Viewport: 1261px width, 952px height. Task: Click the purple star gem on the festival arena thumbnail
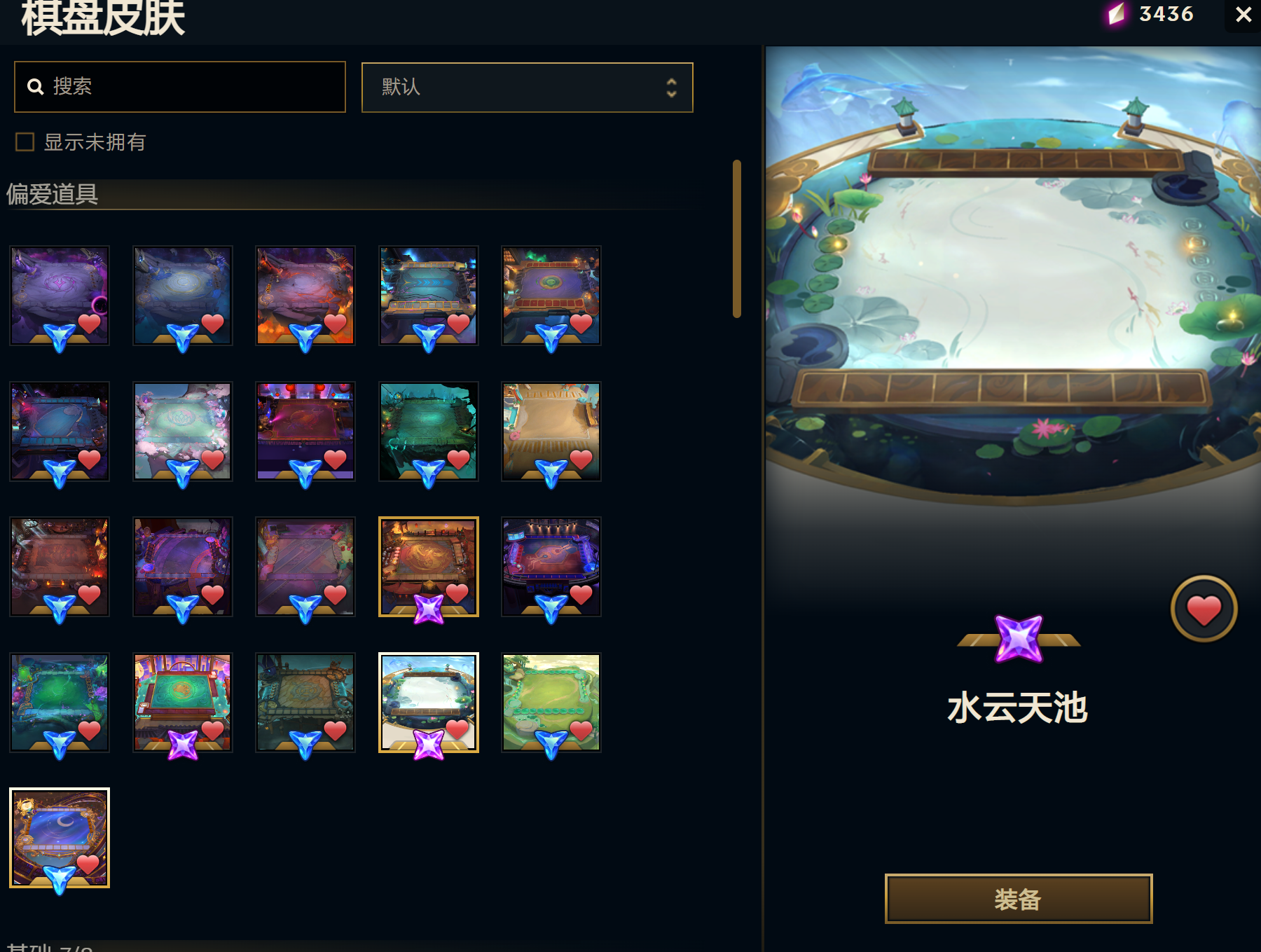click(183, 744)
